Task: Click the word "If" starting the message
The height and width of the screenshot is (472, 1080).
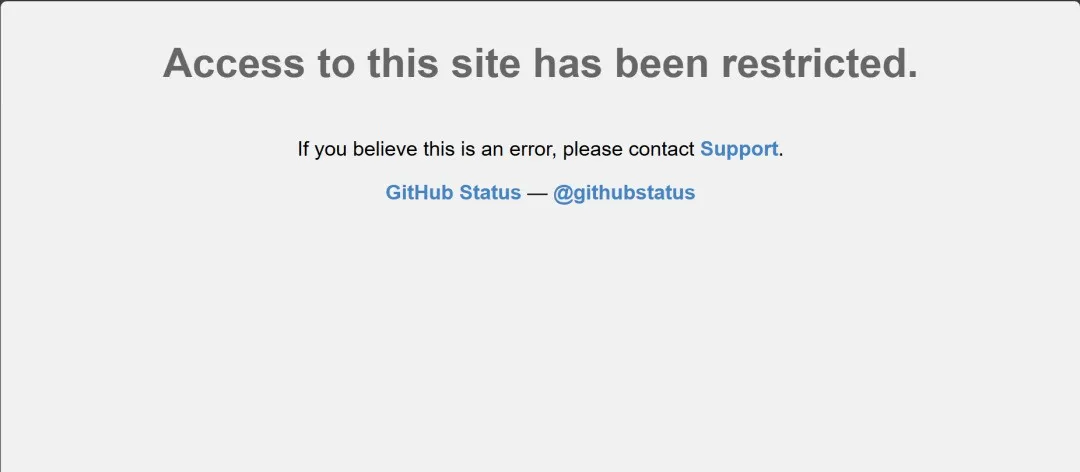Action: (302, 149)
